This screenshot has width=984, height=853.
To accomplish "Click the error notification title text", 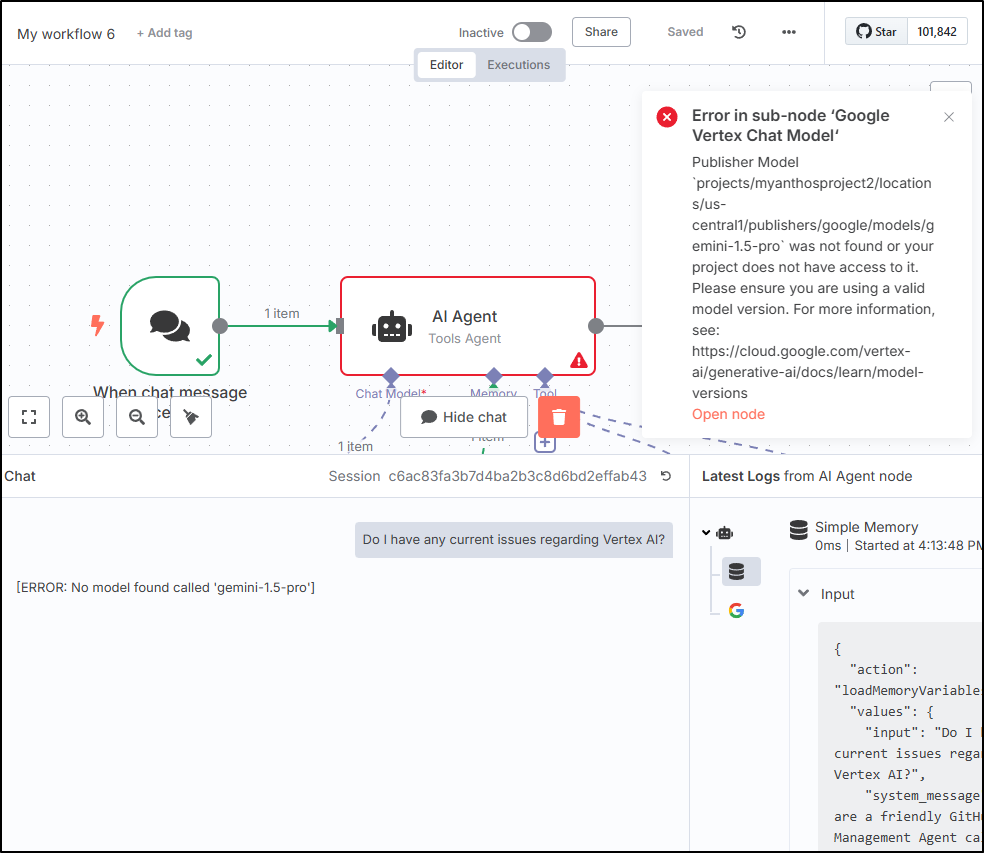I will [x=790, y=126].
